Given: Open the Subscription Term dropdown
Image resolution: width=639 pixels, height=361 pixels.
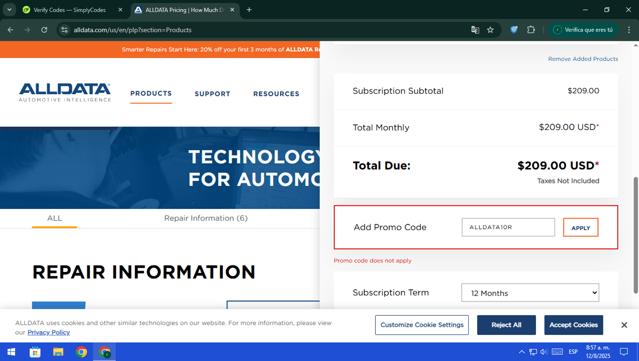Looking at the screenshot, I should click(530, 293).
